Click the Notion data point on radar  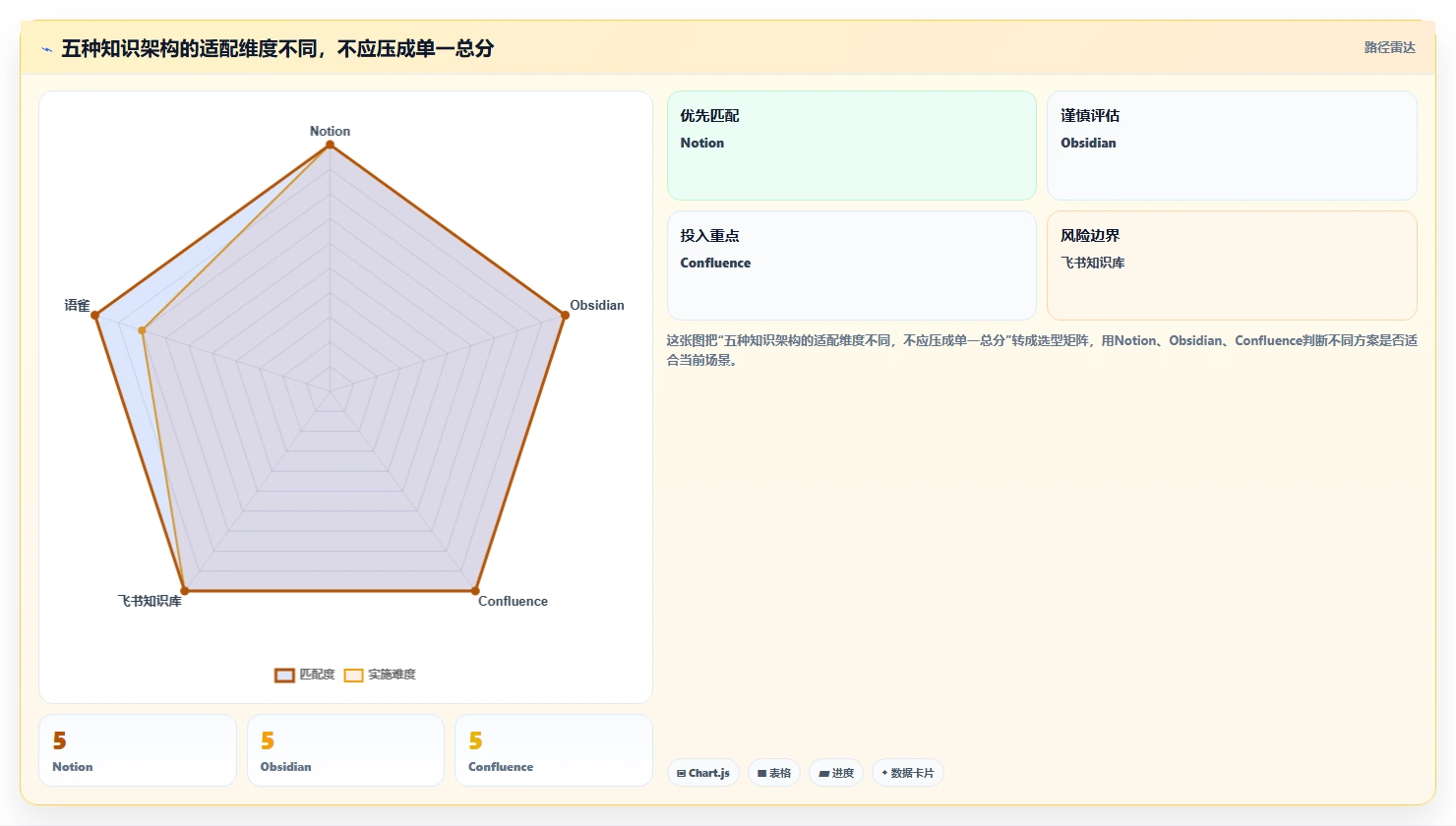click(x=330, y=145)
